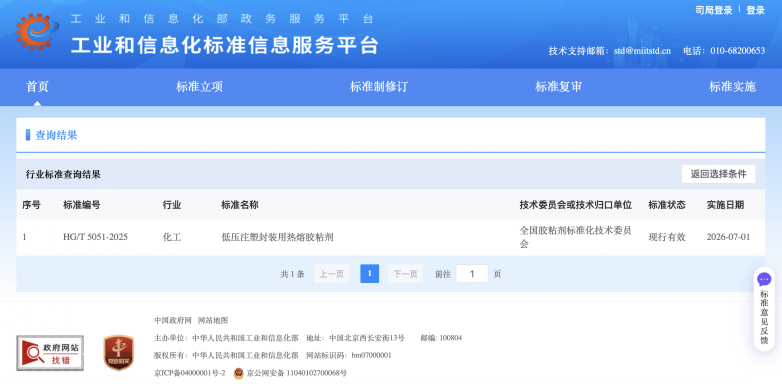Switch to the 标准制修订 tab
This screenshot has width=782, height=384.
coord(379,87)
